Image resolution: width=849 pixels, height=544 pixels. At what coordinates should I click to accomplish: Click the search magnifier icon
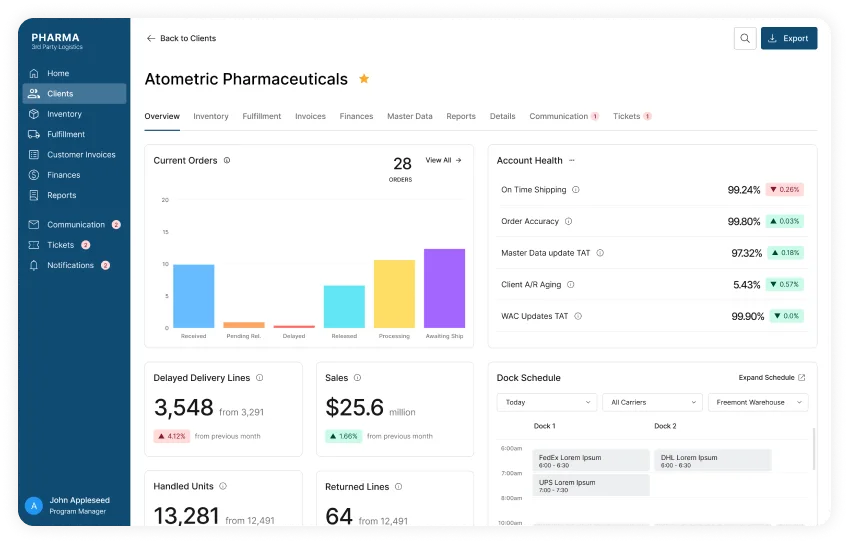point(744,39)
